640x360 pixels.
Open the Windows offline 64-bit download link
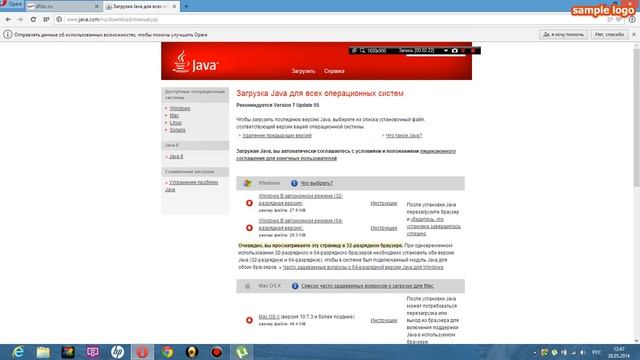301,224
